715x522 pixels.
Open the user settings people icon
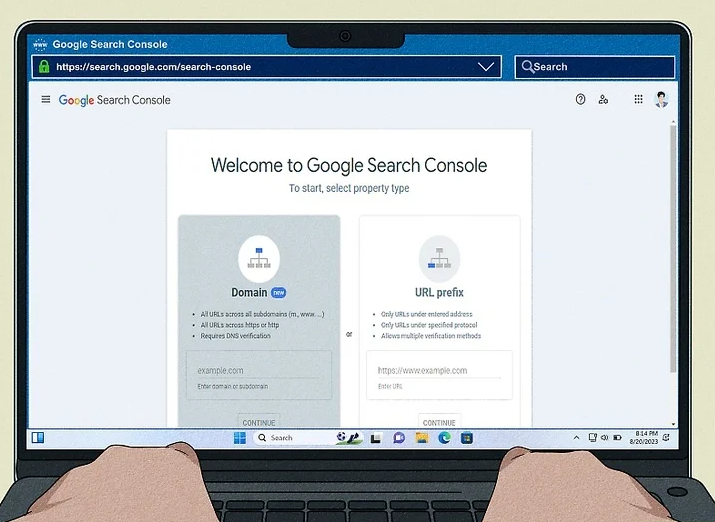point(603,99)
